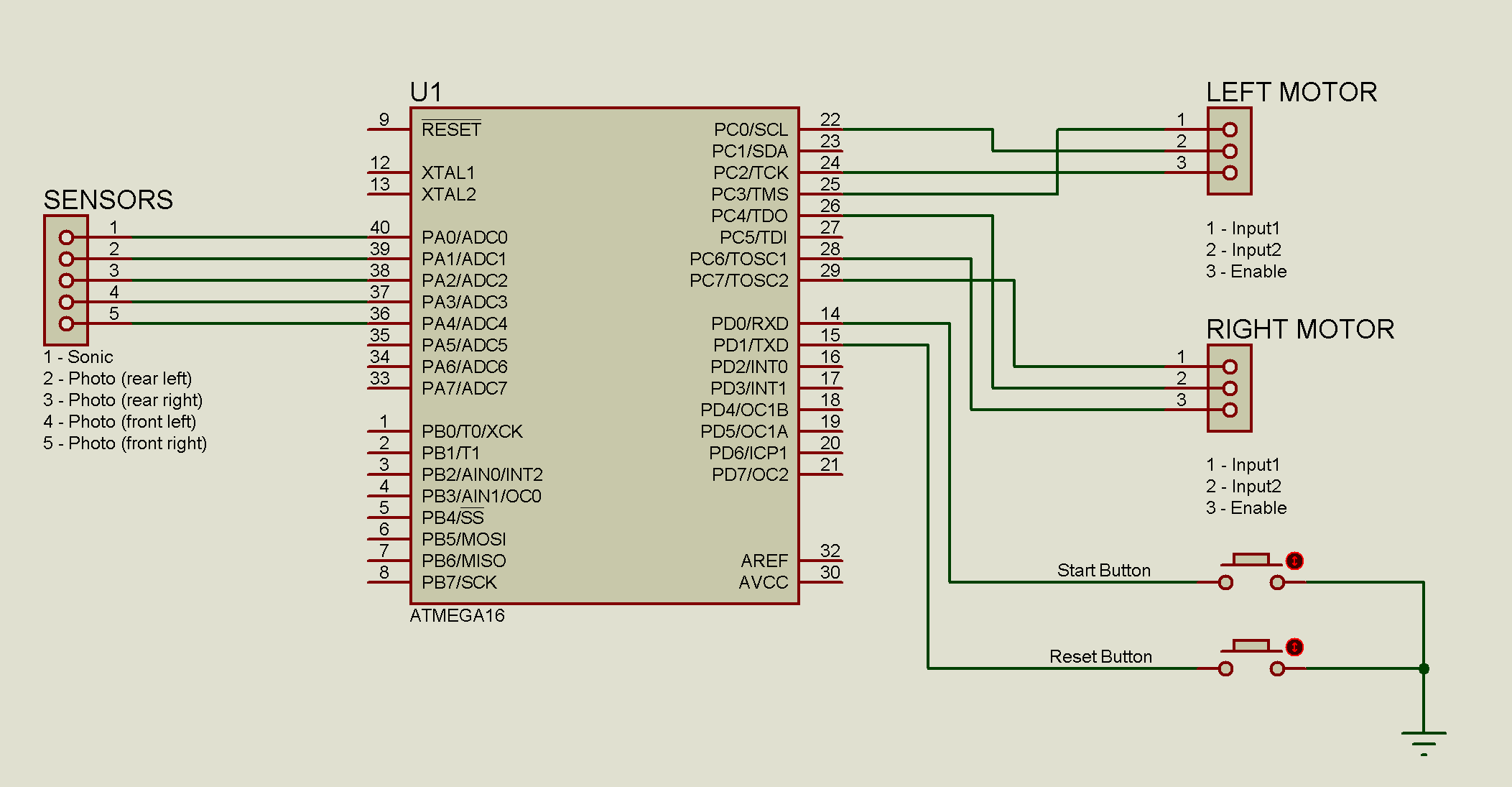Image resolution: width=1512 pixels, height=787 pixels.
Task: Click the PB7/SCK pin label
Action: click(459, 582)
